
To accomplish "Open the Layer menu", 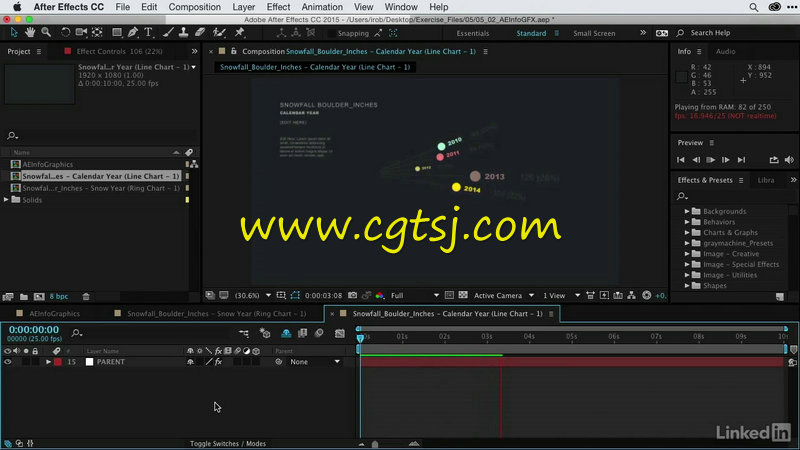I will [x=243, y=7].
